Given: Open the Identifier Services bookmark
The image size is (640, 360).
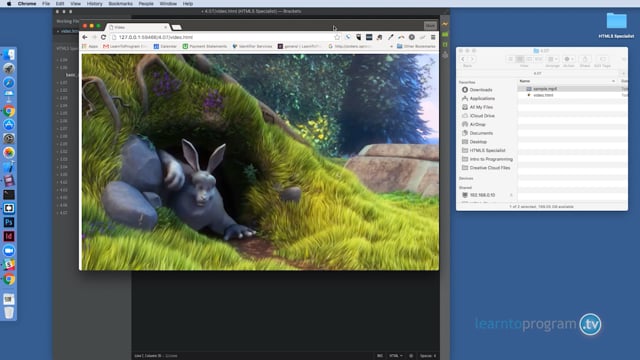Looking at the screenshot, I should (x=252, y=47).
